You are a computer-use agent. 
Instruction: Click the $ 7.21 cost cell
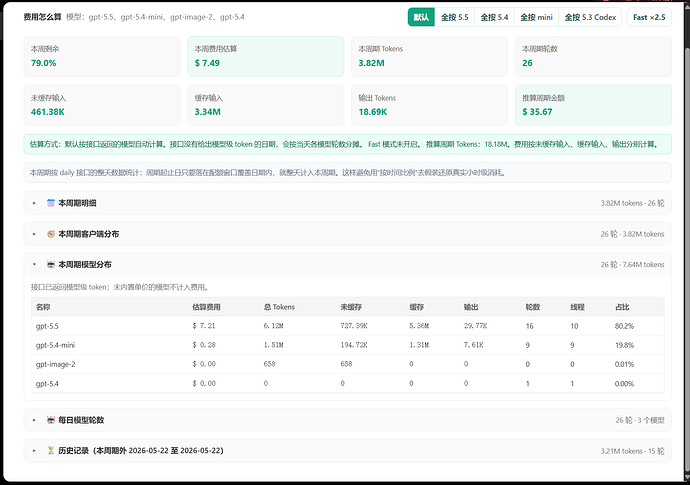(x=204, y=326)
